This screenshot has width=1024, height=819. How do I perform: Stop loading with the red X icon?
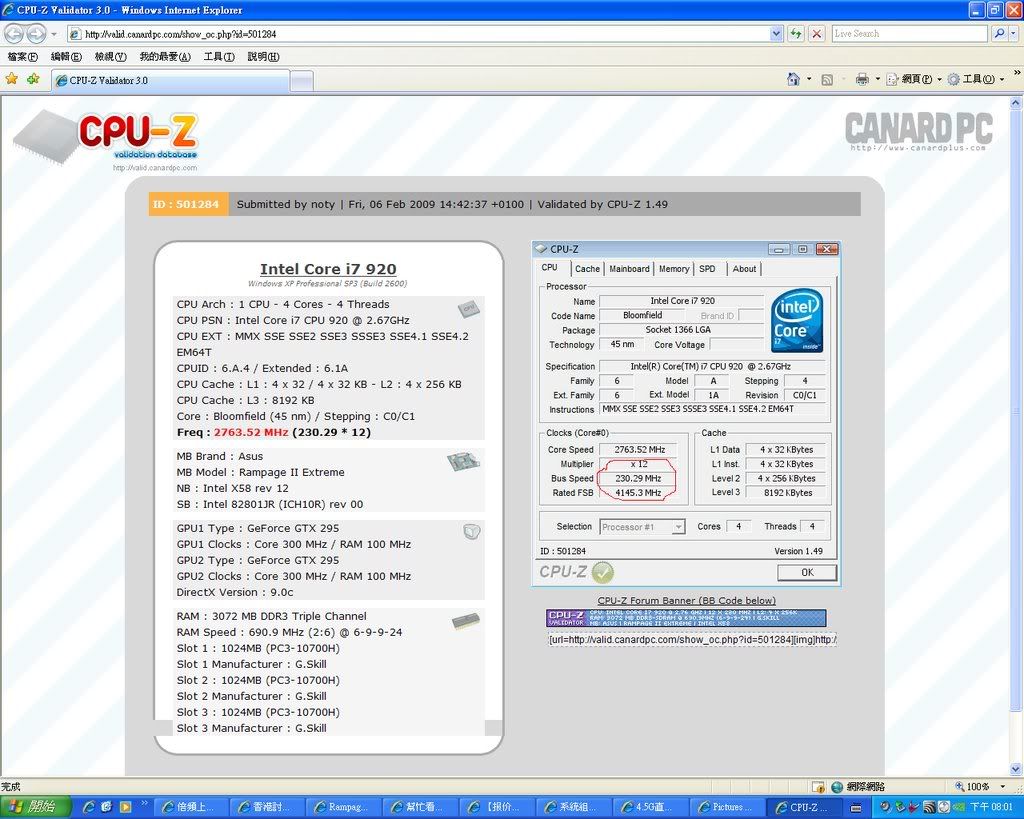(817, 33)
